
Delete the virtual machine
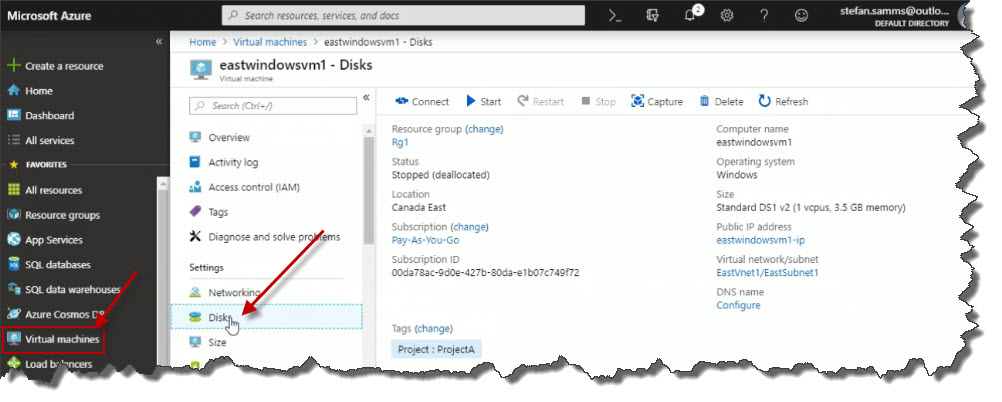721,102
